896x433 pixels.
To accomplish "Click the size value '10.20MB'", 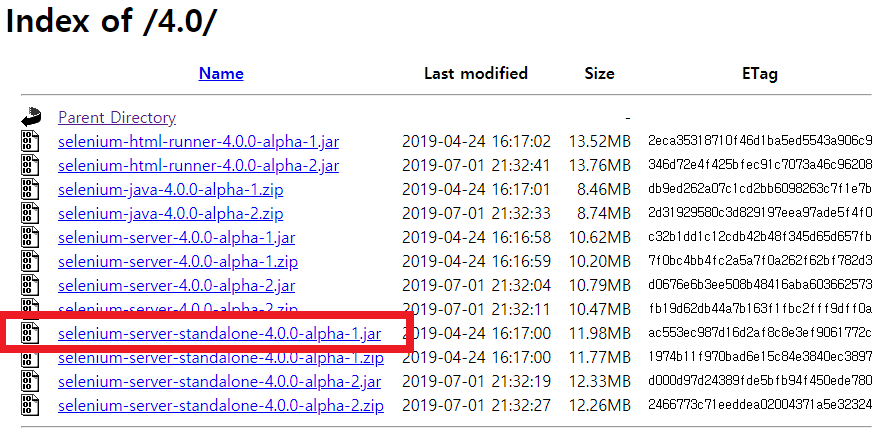I will 599,262.
